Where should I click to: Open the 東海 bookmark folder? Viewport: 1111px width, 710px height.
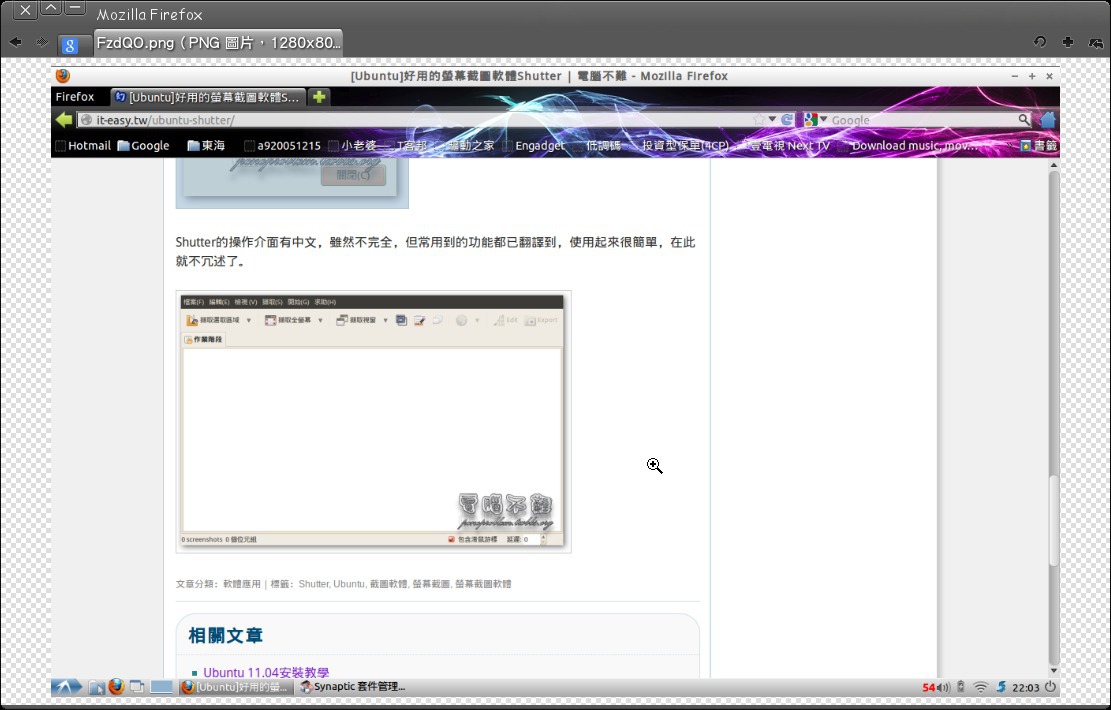click(206, 146)
